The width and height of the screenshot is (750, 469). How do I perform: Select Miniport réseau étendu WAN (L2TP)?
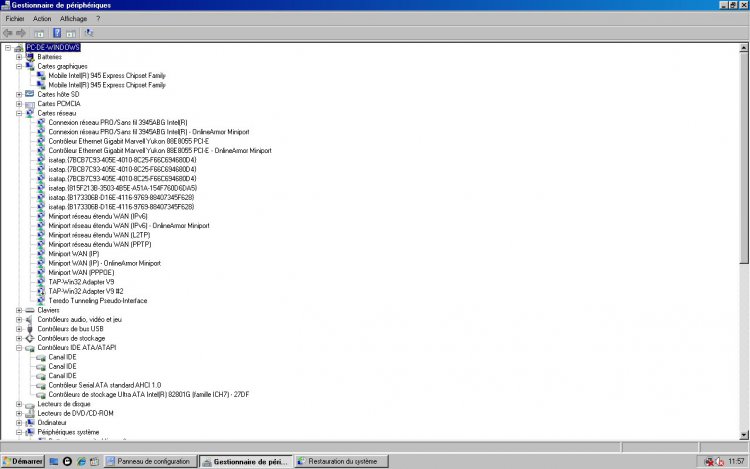[x=99, y=235]
